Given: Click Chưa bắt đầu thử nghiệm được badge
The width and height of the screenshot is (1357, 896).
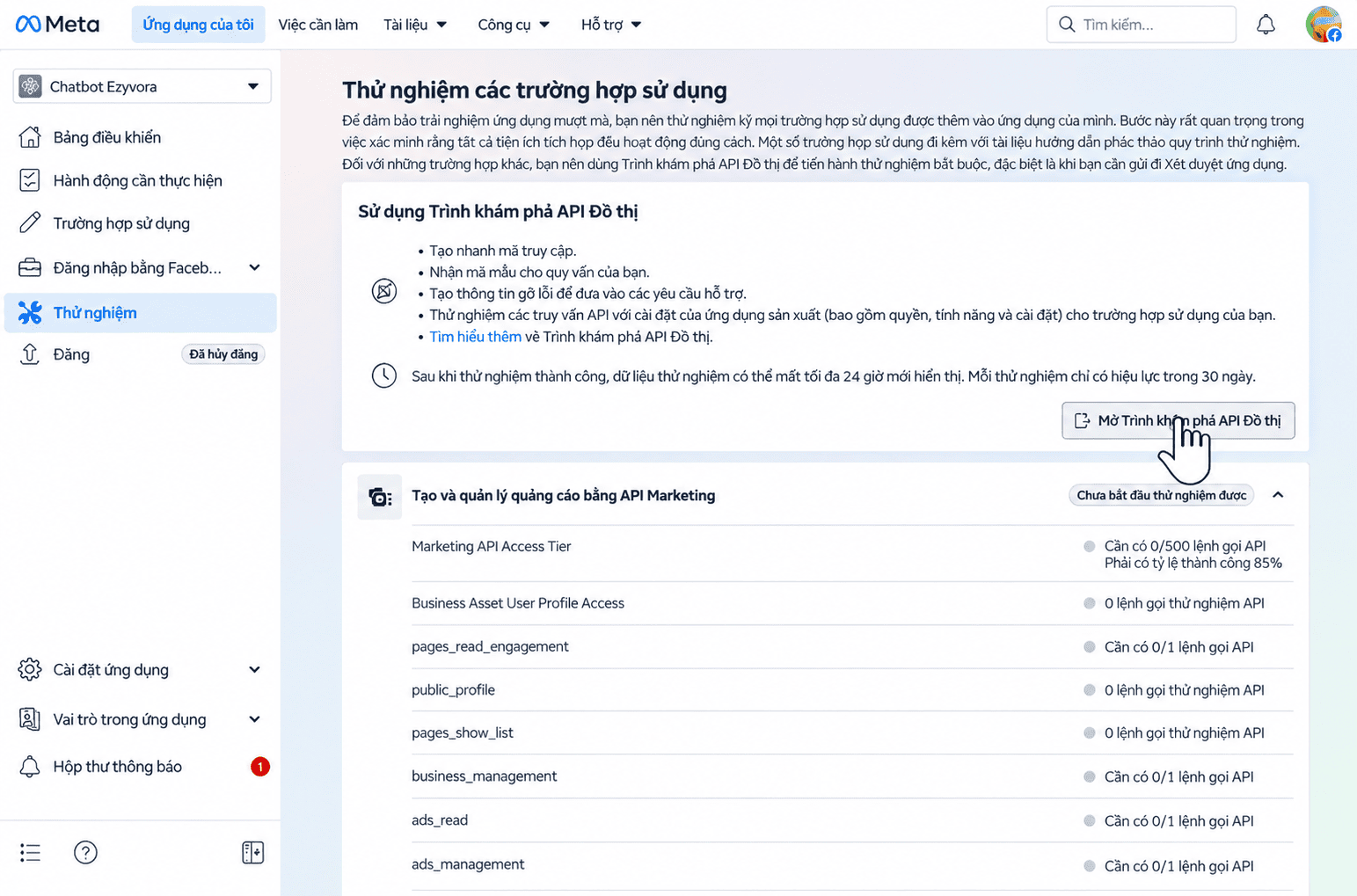Looking at the screenshot, I should tap(1161, 495).
